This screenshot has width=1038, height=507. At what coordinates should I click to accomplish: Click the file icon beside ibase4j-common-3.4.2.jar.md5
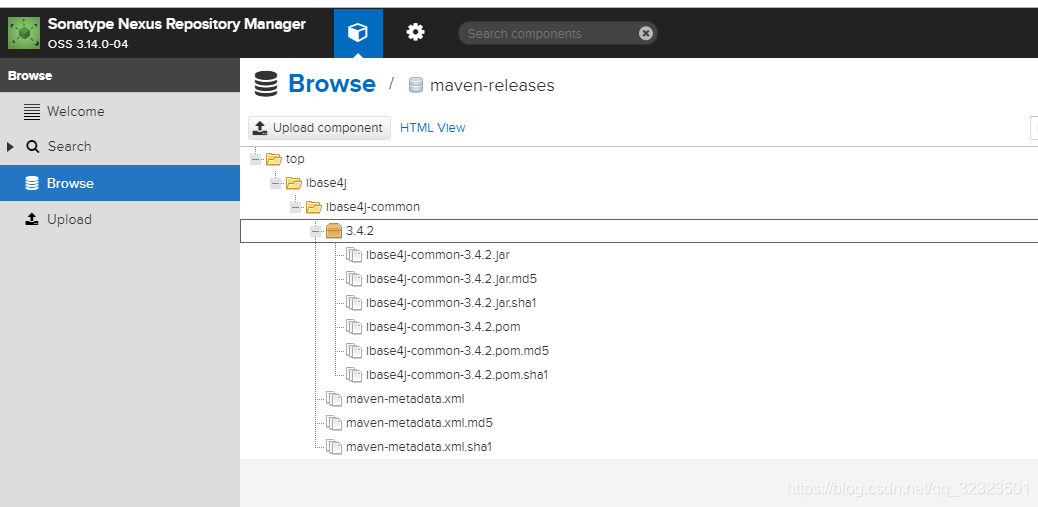(x=354, y=279)
